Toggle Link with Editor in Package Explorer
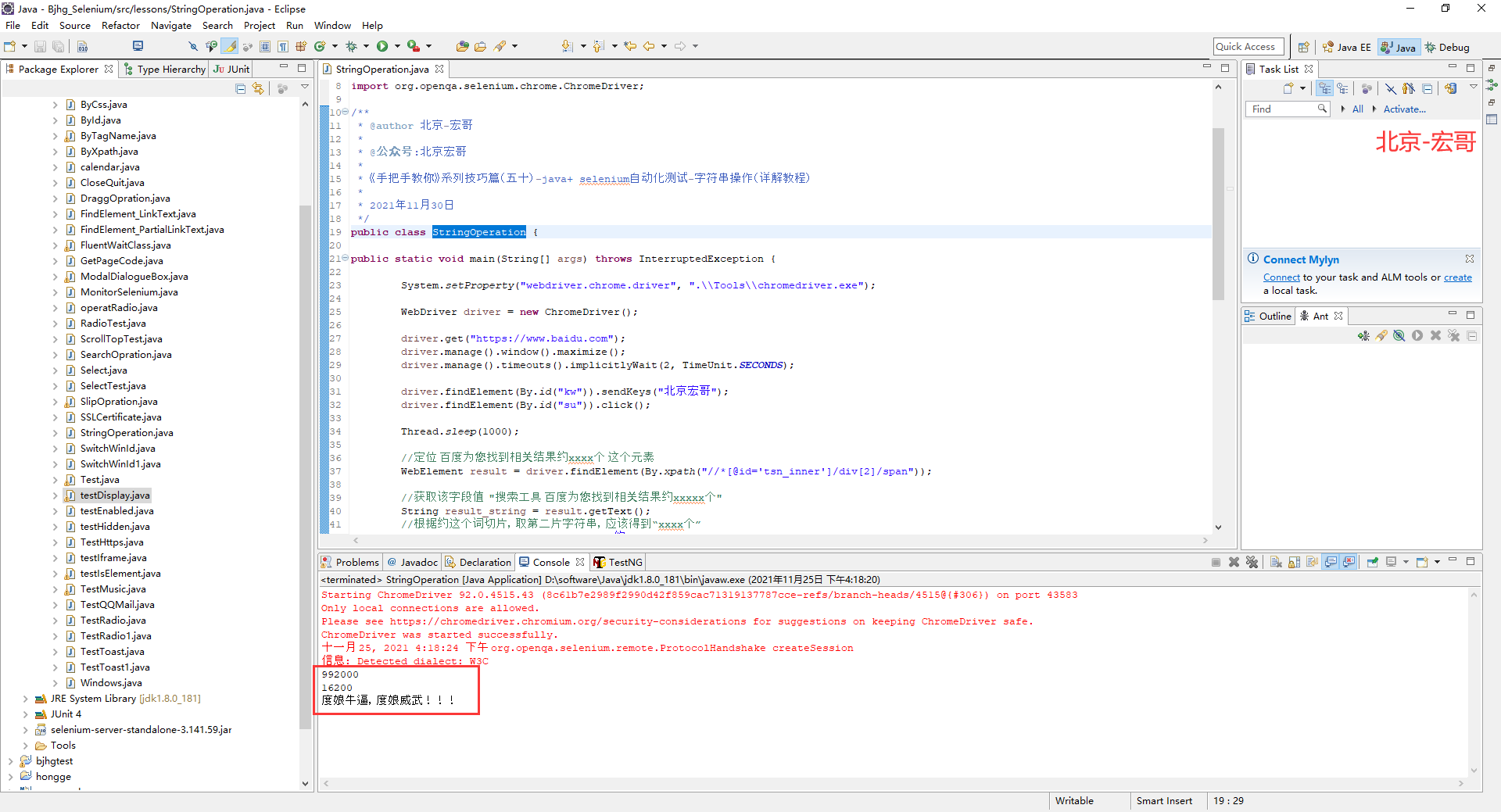This screenshot has width=1501, height=812. [258, 88]
